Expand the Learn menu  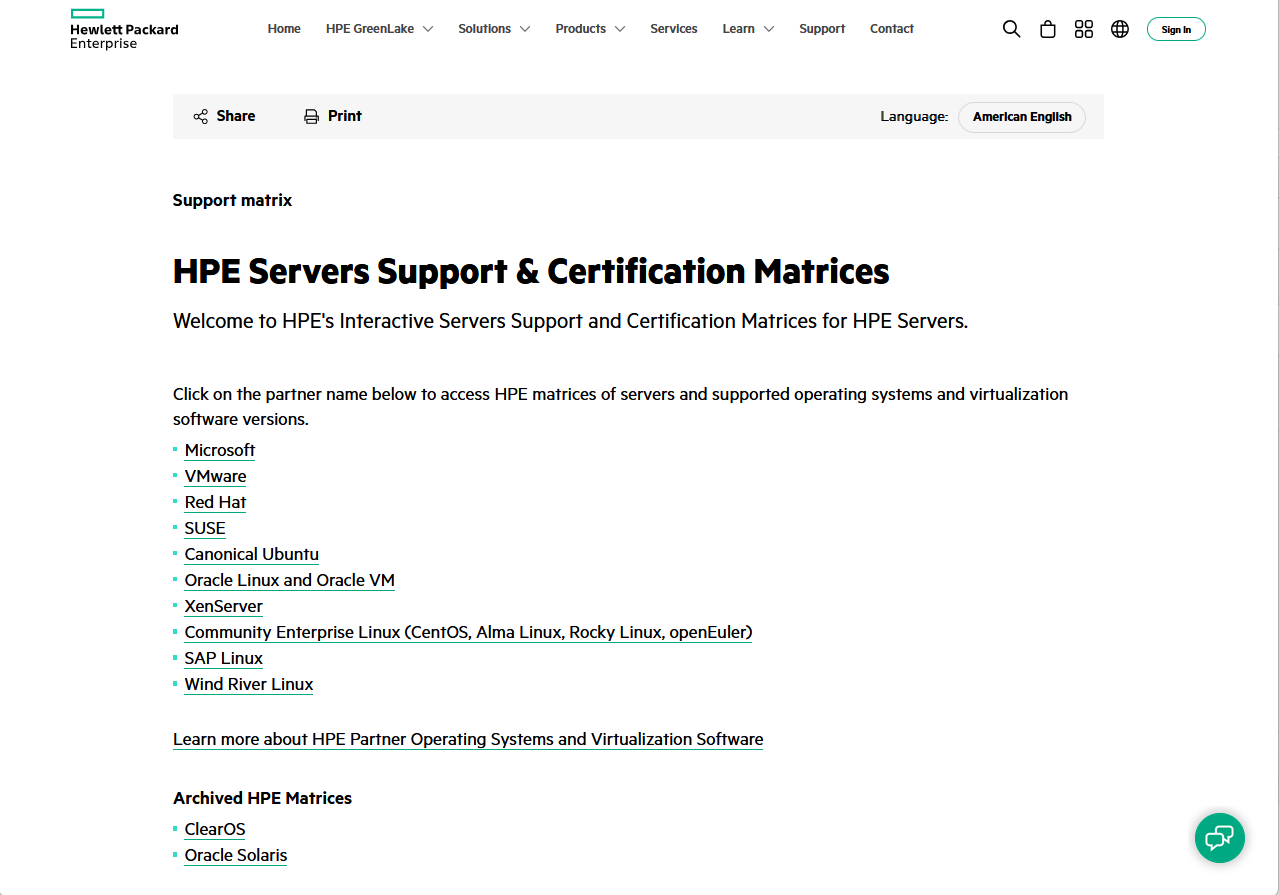click(x=748, y=29)
